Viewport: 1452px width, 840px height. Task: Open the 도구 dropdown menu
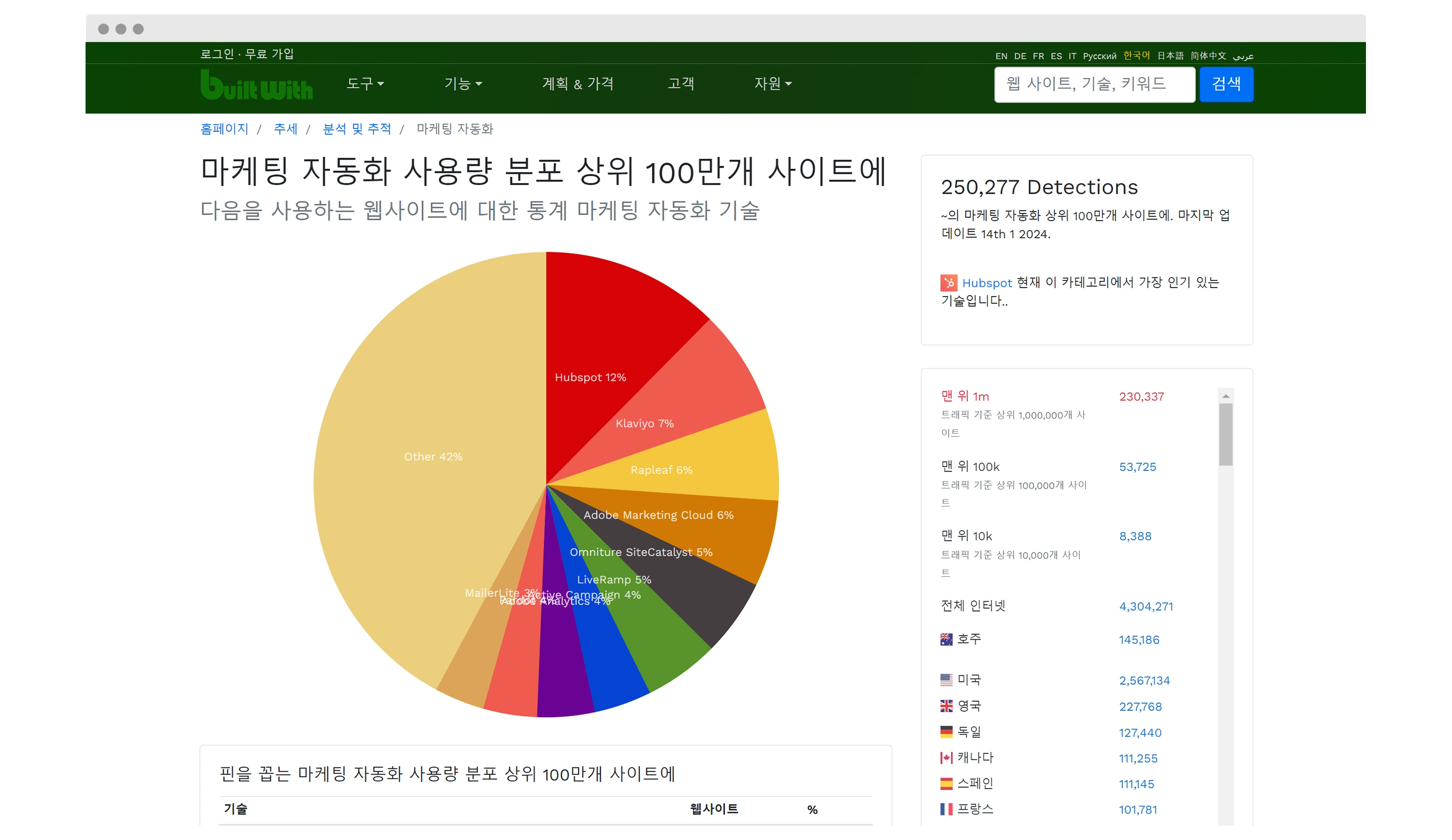365,84
